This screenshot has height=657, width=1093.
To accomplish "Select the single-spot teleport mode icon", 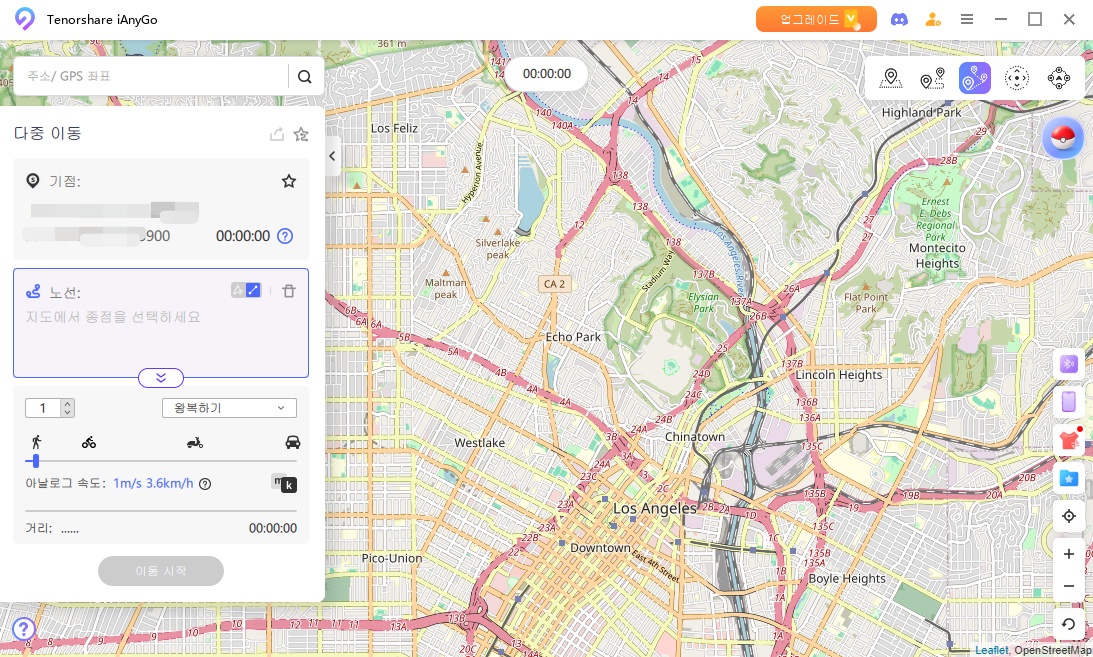I will 891,78.
